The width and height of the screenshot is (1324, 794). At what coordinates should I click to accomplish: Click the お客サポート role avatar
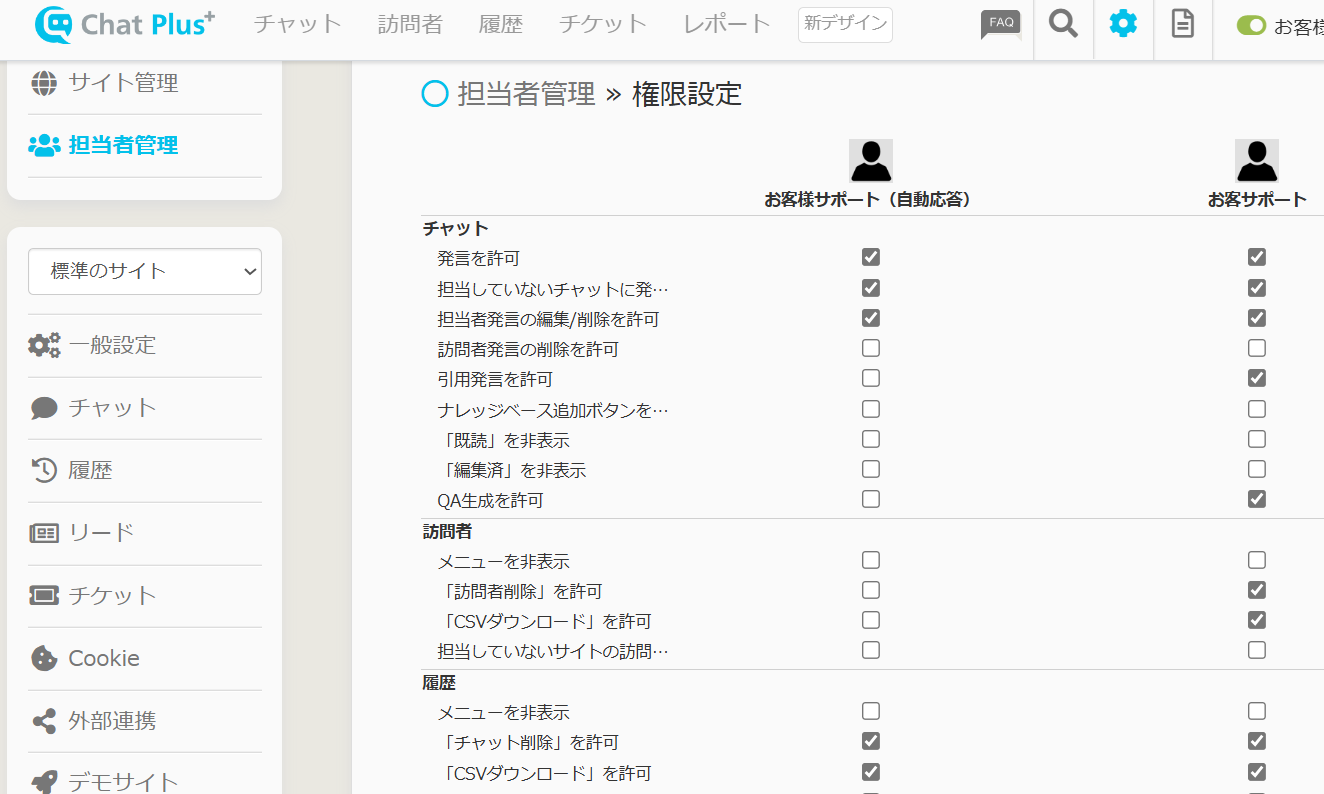coord(1257,160)
